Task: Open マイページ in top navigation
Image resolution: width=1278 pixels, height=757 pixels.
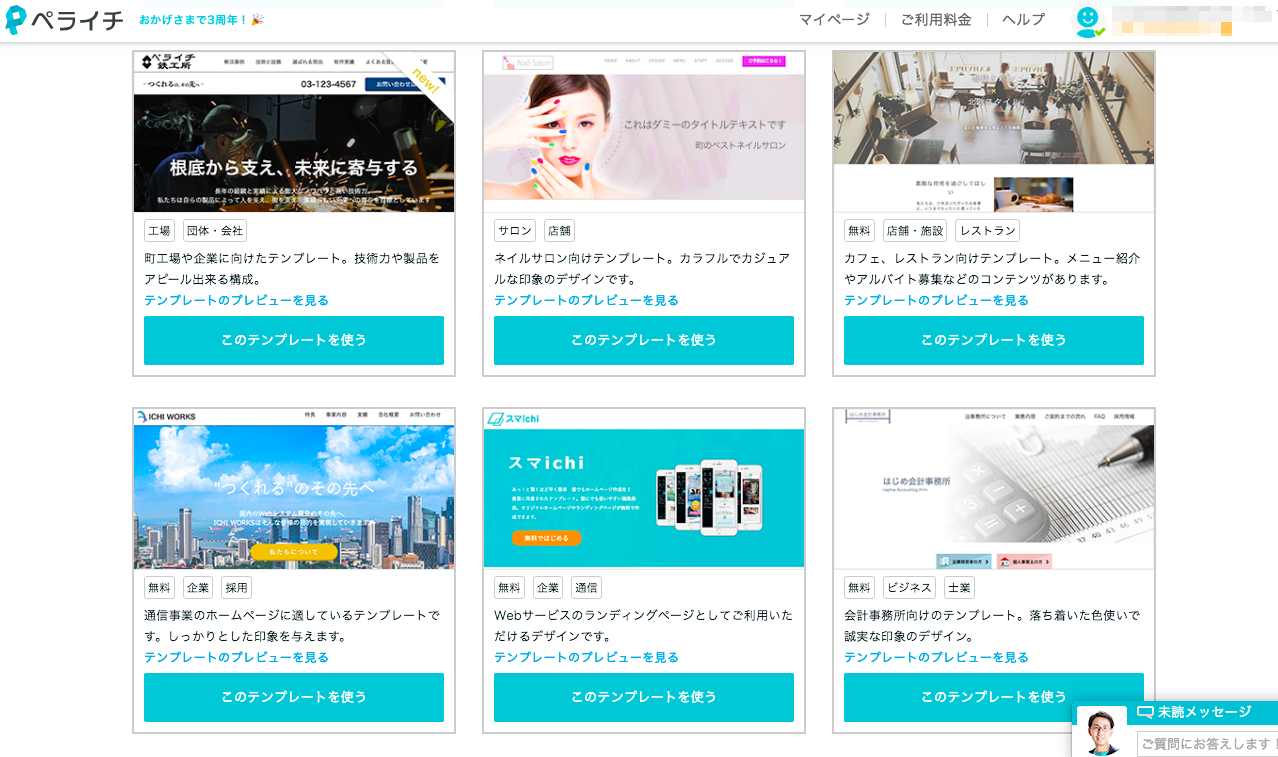Action: [x=834, y=20]
